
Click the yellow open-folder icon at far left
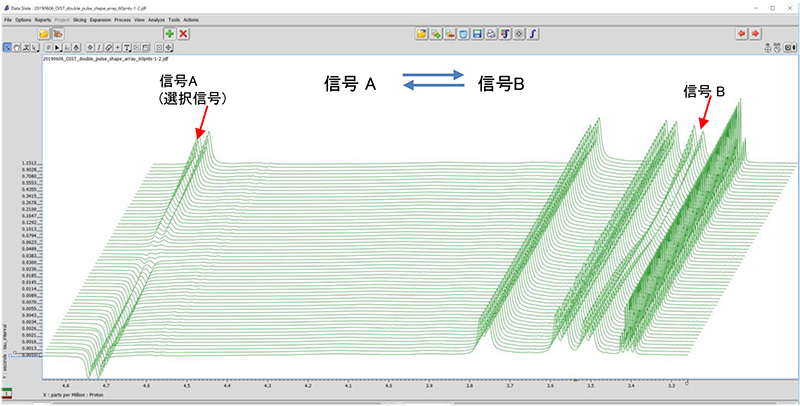tap(44, 34)
